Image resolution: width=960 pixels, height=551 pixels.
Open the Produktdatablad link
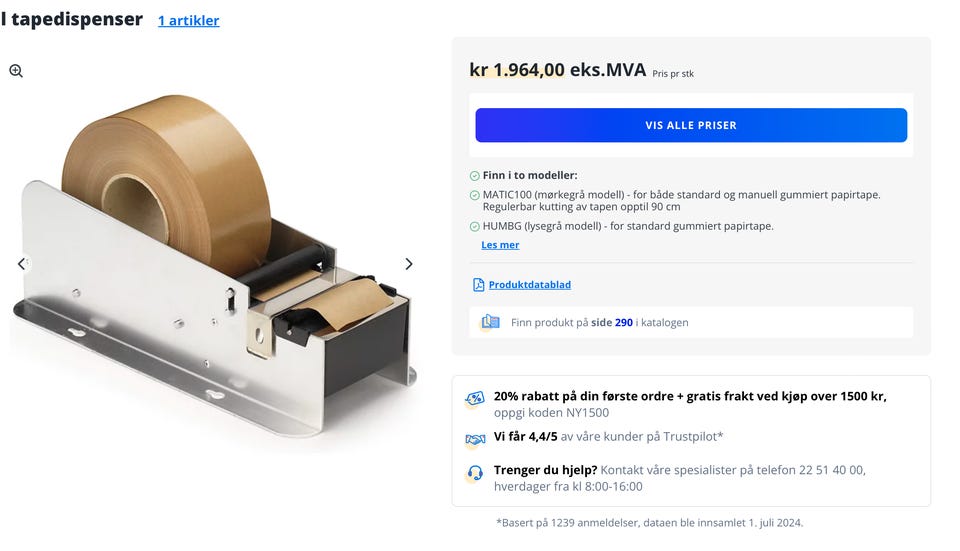coord(530,285)
